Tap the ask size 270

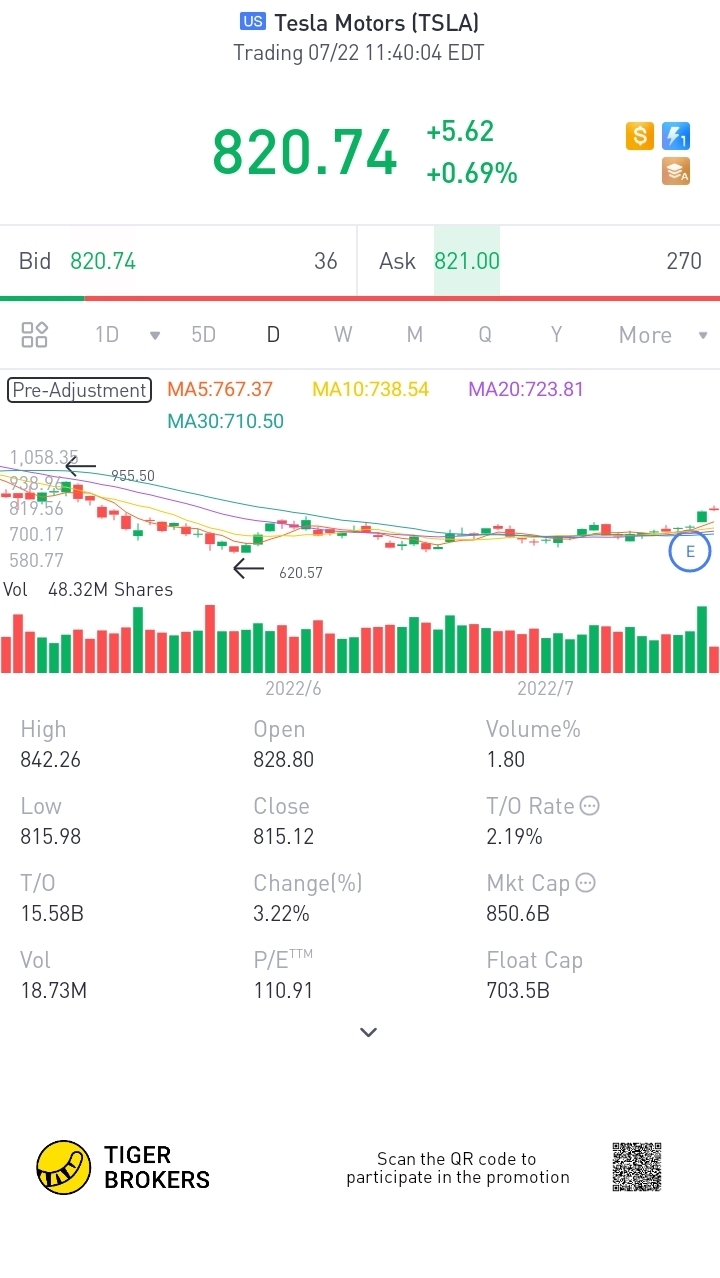[x=684, y=262]
